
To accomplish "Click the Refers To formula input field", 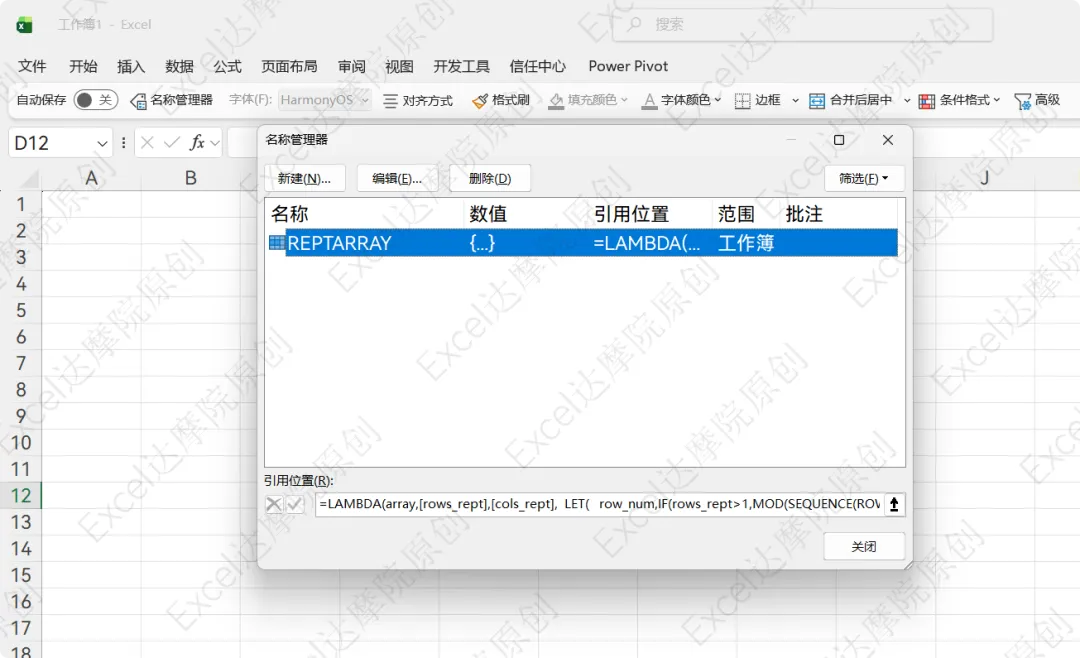I will coord(599,504).
